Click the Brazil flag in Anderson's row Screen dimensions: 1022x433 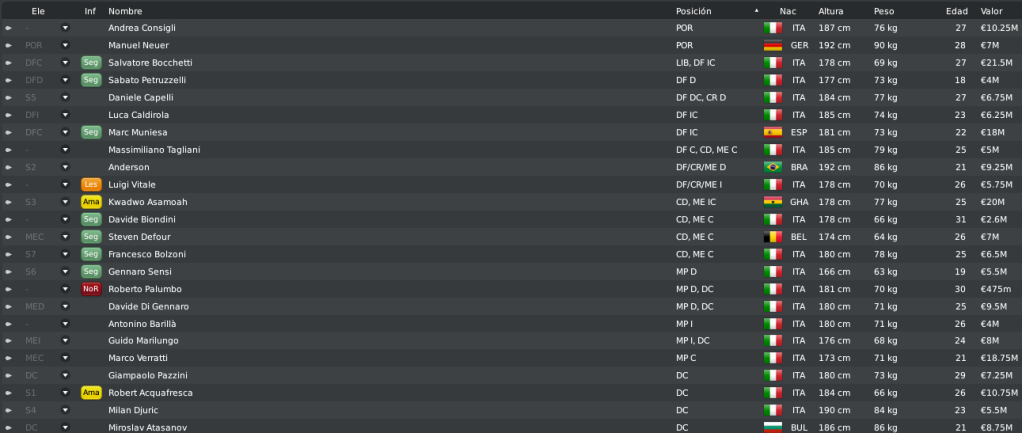tap(772, 167)
